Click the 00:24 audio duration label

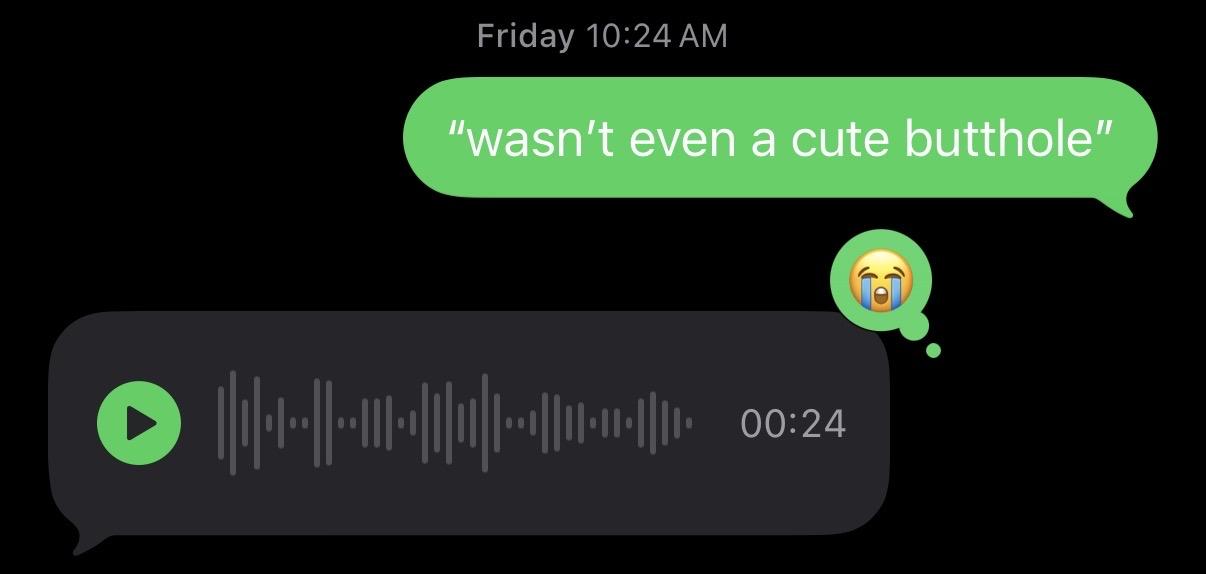coord(793,423)
